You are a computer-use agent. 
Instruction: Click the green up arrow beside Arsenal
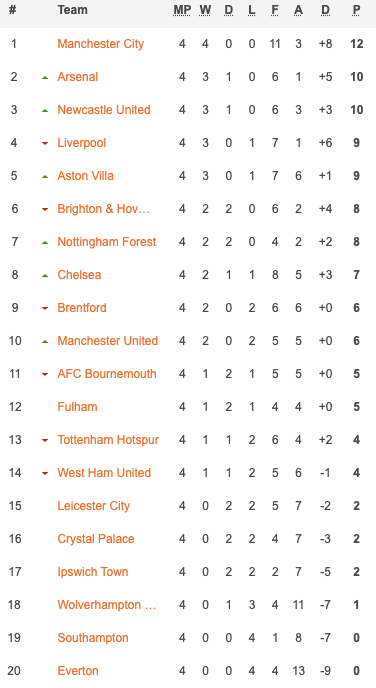[x=45, y=78]
